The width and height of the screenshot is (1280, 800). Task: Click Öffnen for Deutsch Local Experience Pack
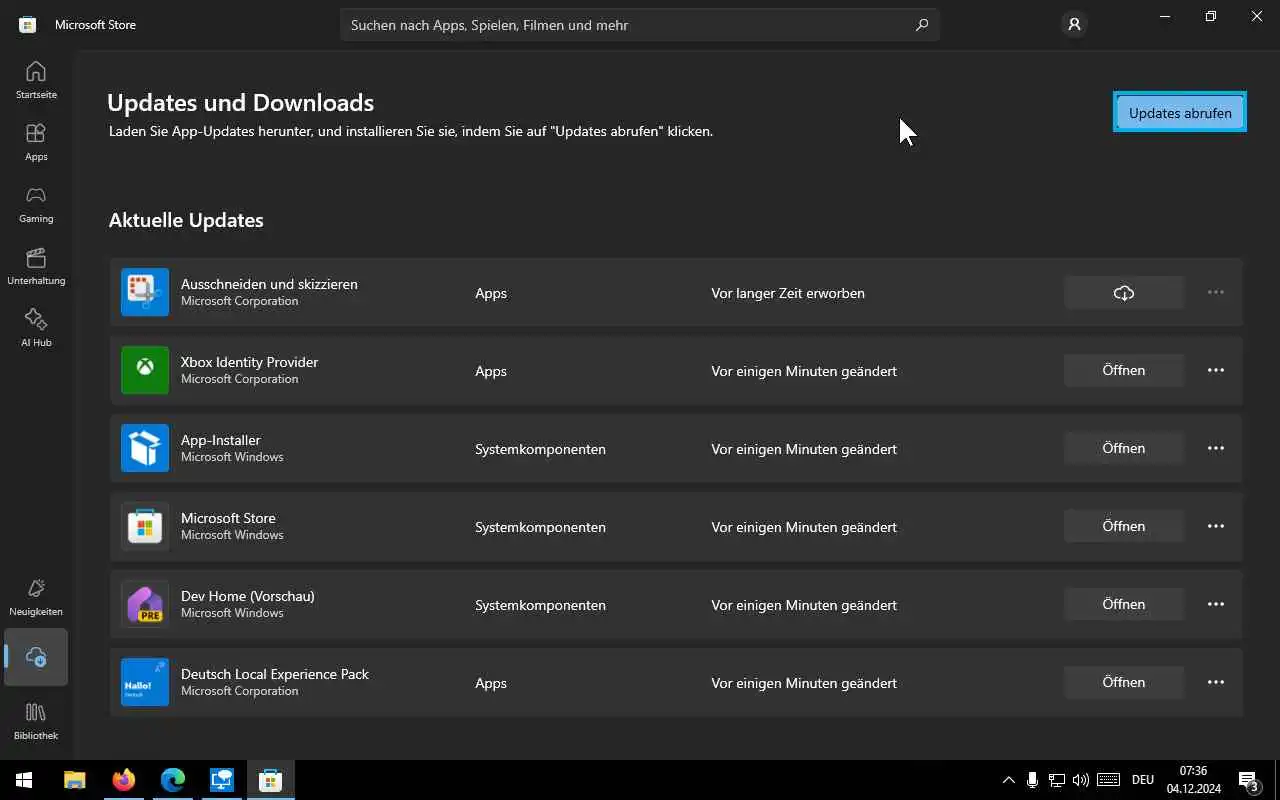click(1124, 682)
